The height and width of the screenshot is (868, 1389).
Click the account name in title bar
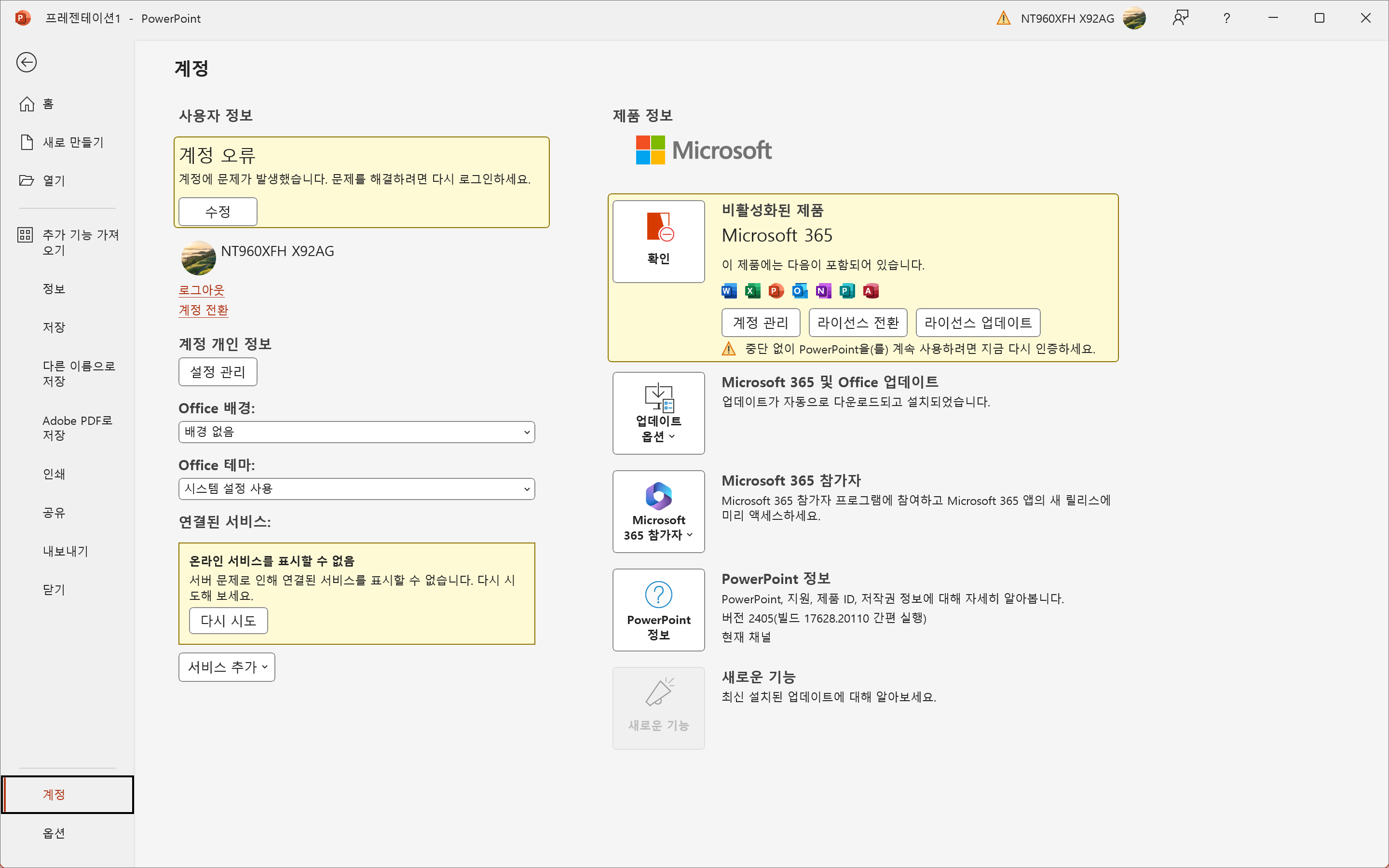click(1068, 18)
